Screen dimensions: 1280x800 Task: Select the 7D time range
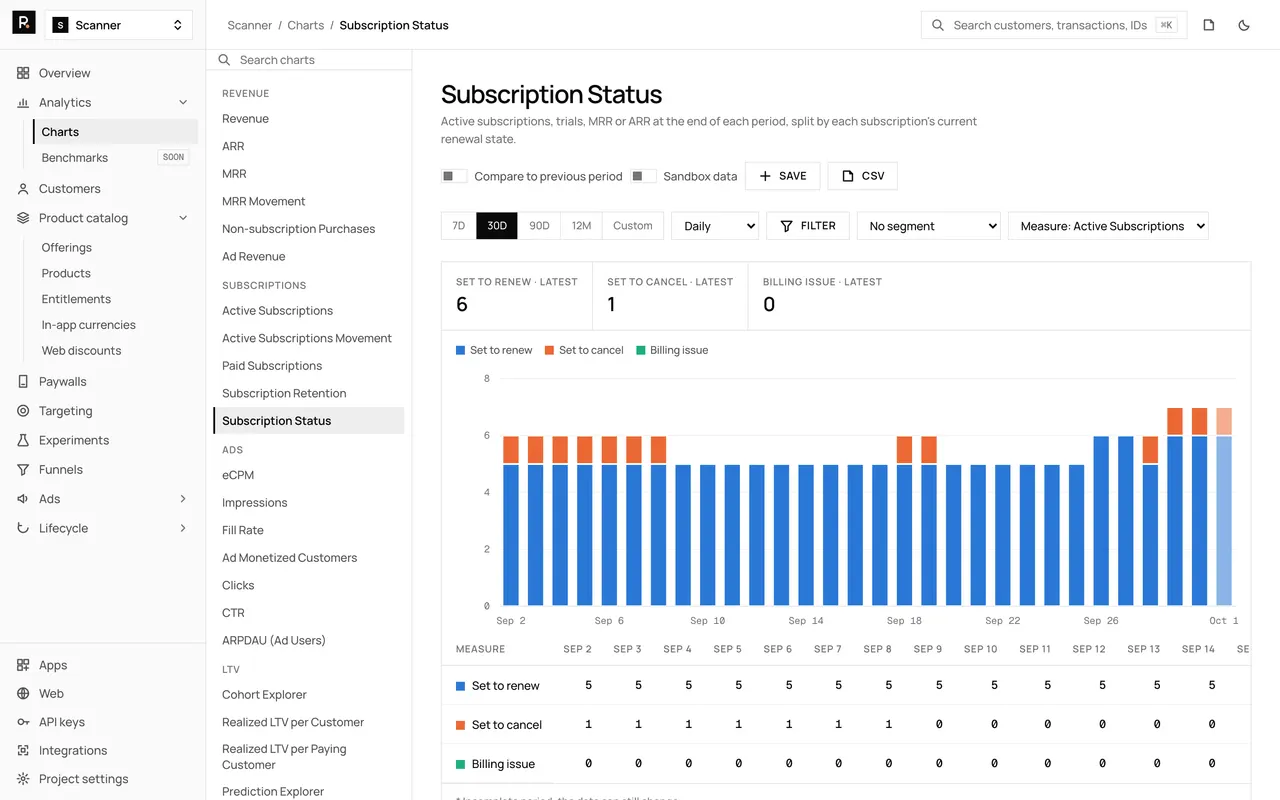click(x=459, y=226)
